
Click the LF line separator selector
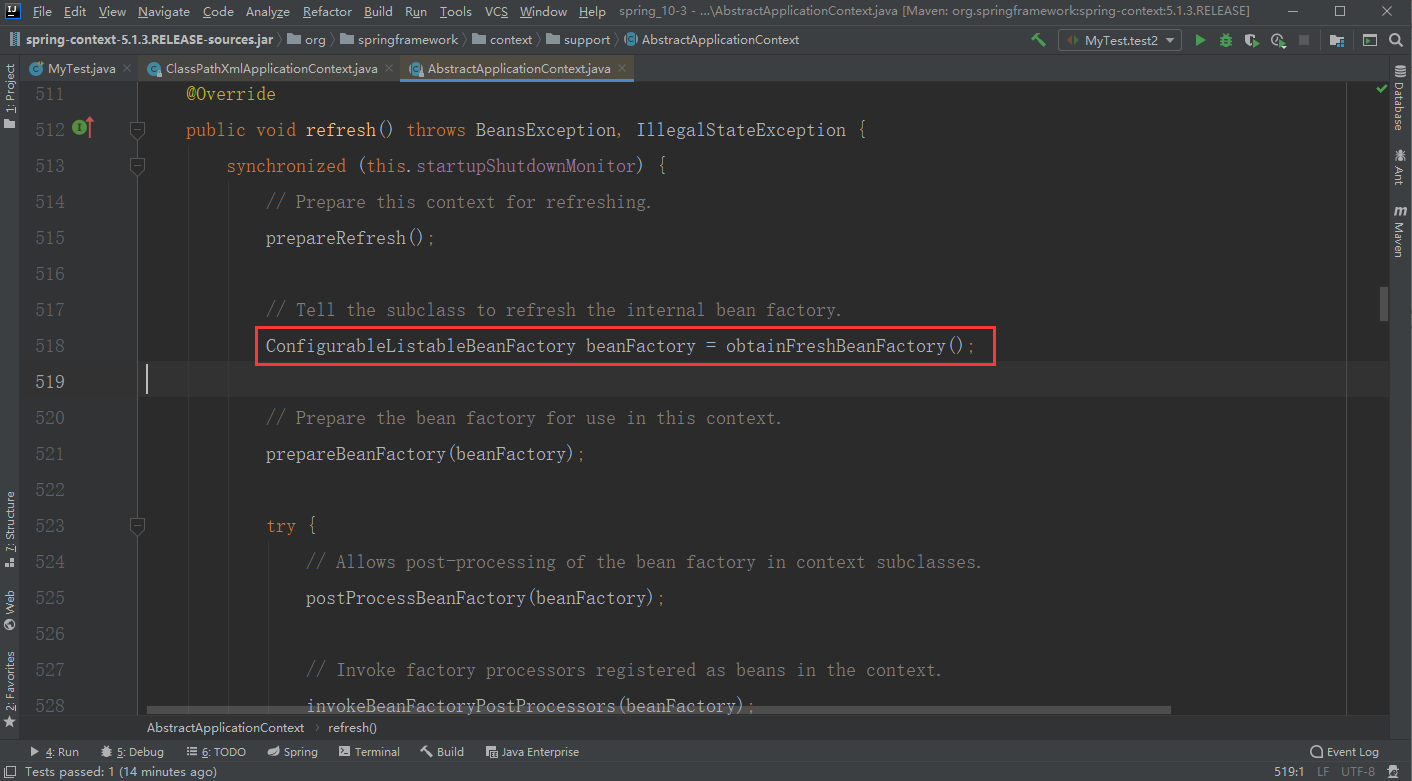[x=1323, y=771]
